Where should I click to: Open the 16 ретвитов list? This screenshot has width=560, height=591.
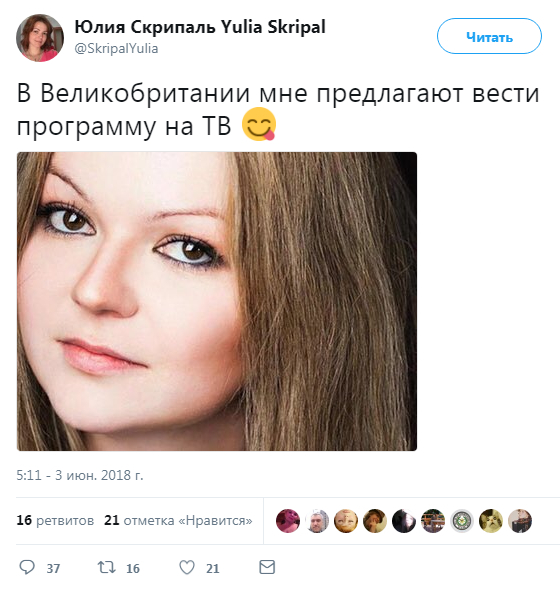(55, 521)
